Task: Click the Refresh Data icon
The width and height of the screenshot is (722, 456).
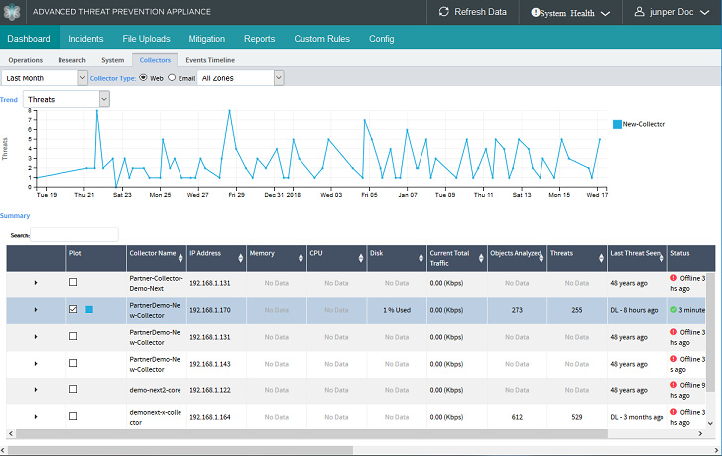Action: (444, 12)
